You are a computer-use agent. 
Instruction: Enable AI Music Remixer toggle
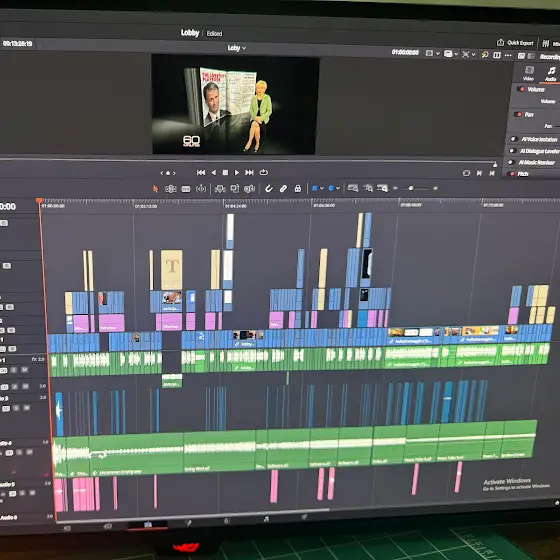pos(511,162)
